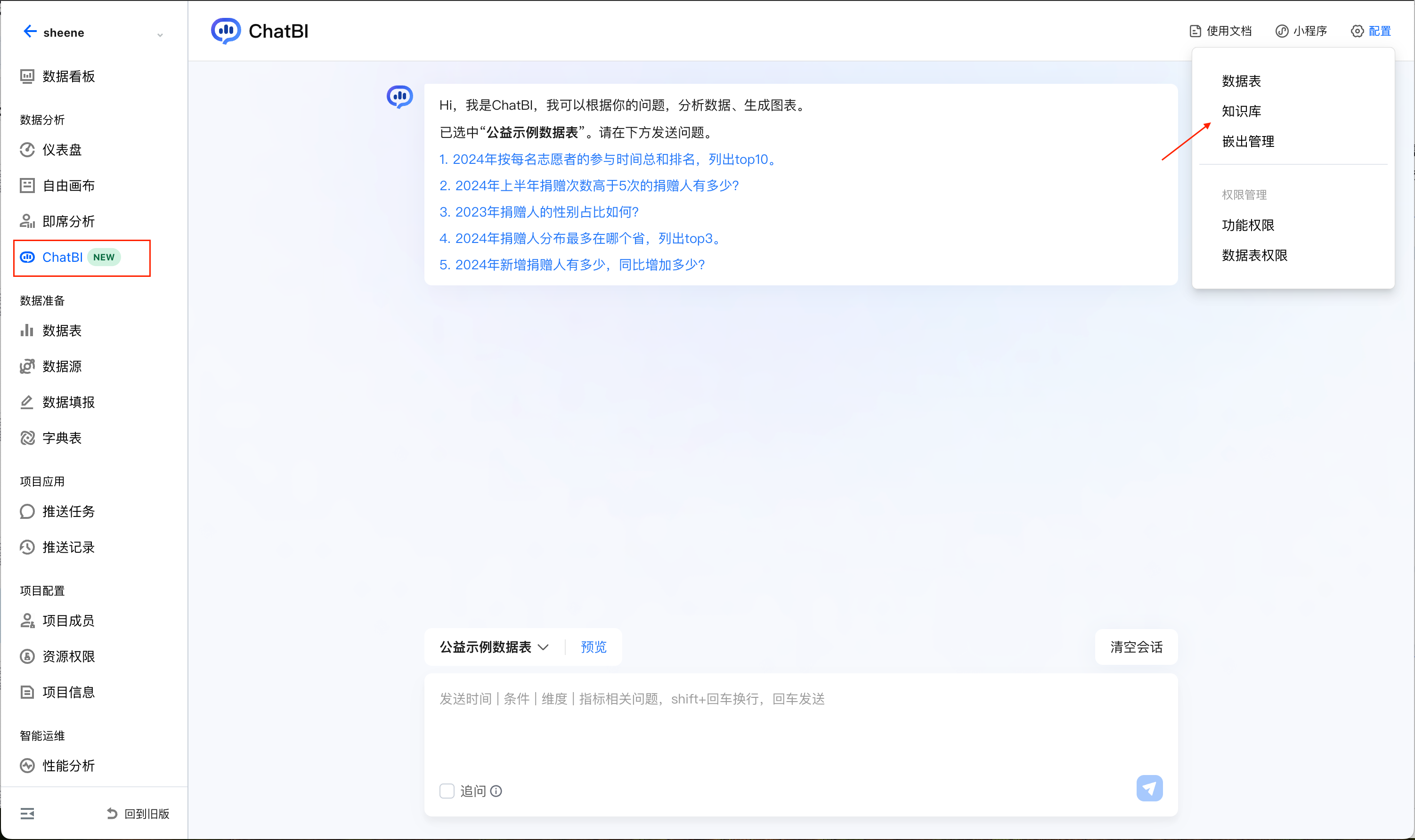
Task: Click question 3 about 性别占比
Action: (x=539, y=212)
